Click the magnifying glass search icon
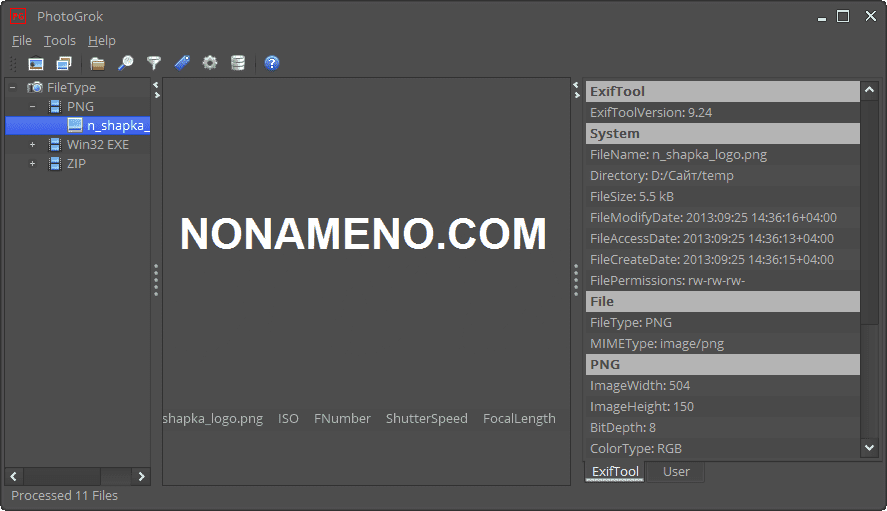887x511 pixels. click(x=125, y=63)
